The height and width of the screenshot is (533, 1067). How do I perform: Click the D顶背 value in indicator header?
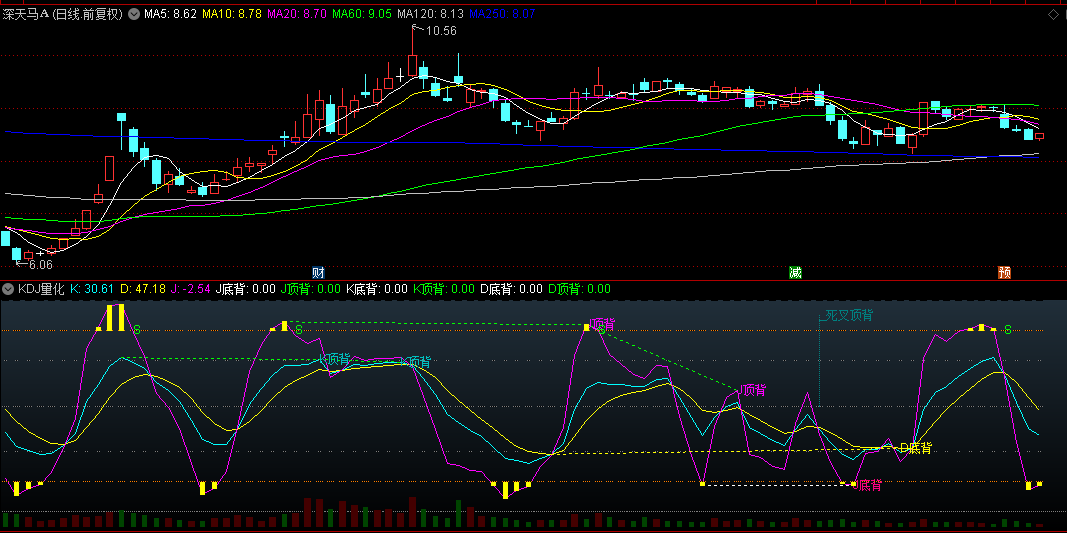[x=579, y=289]
